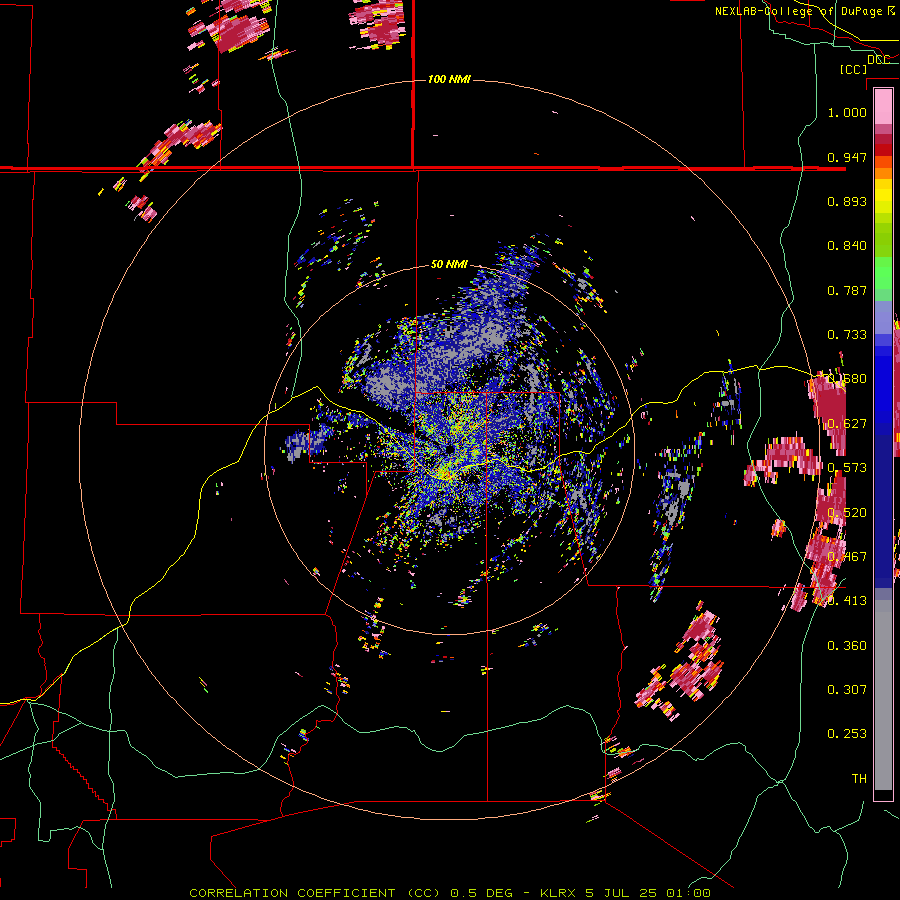Pick the dark red color bar segment
Viewport: 900px width, 900px height.
click(883, 150)
